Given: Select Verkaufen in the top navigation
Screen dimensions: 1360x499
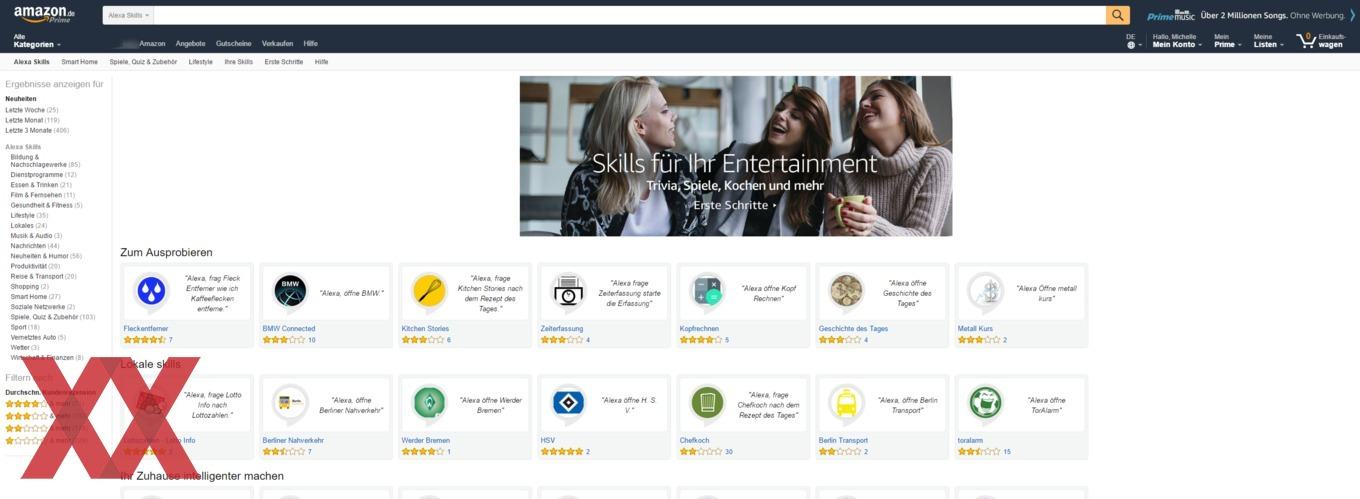Looking at the screenshot, I should click(x=278, y=44).
